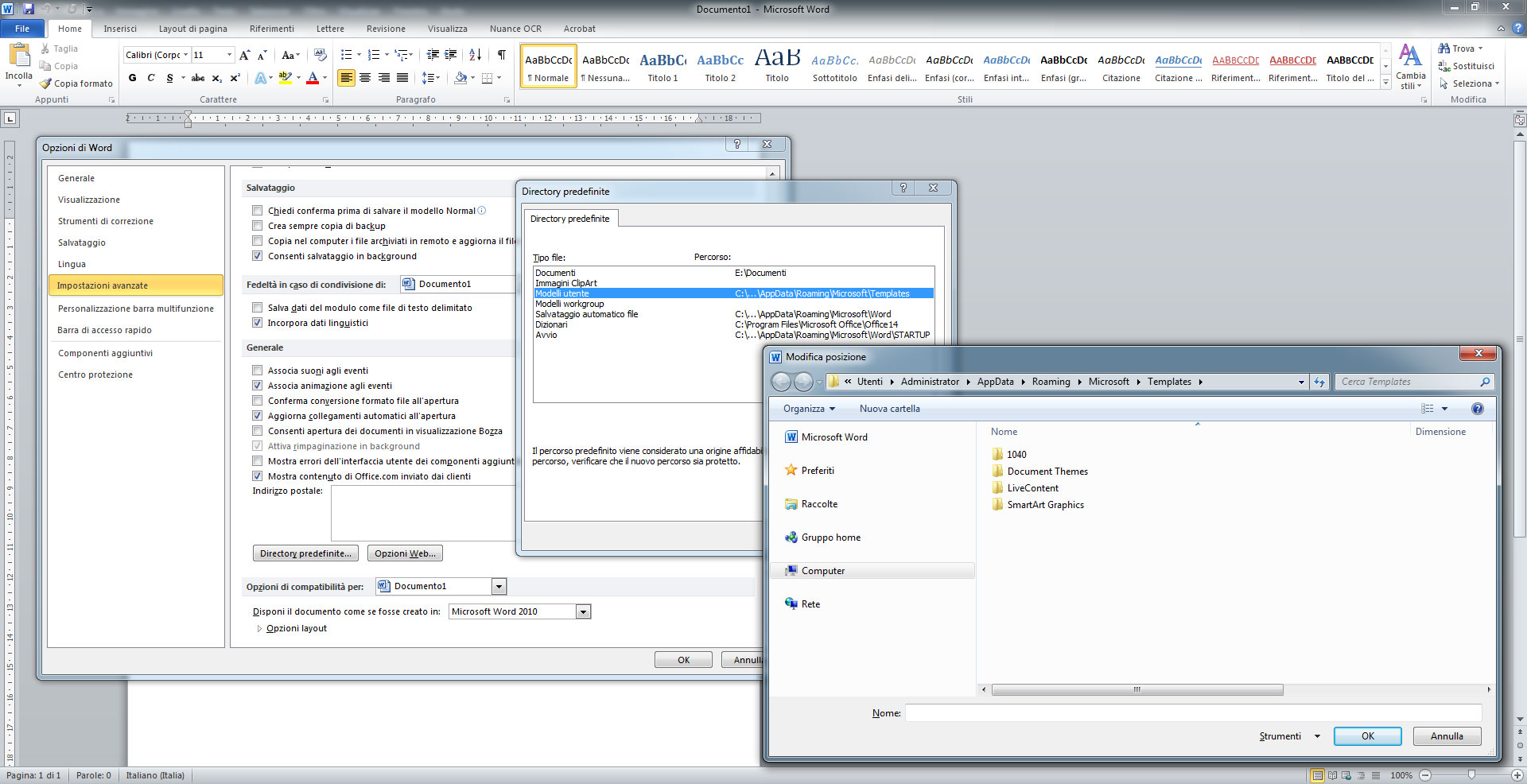This screenshot has height=784, width=1527.
Task: Select Centro protezione in options sidebar
Action: click(x=95, y=375)
